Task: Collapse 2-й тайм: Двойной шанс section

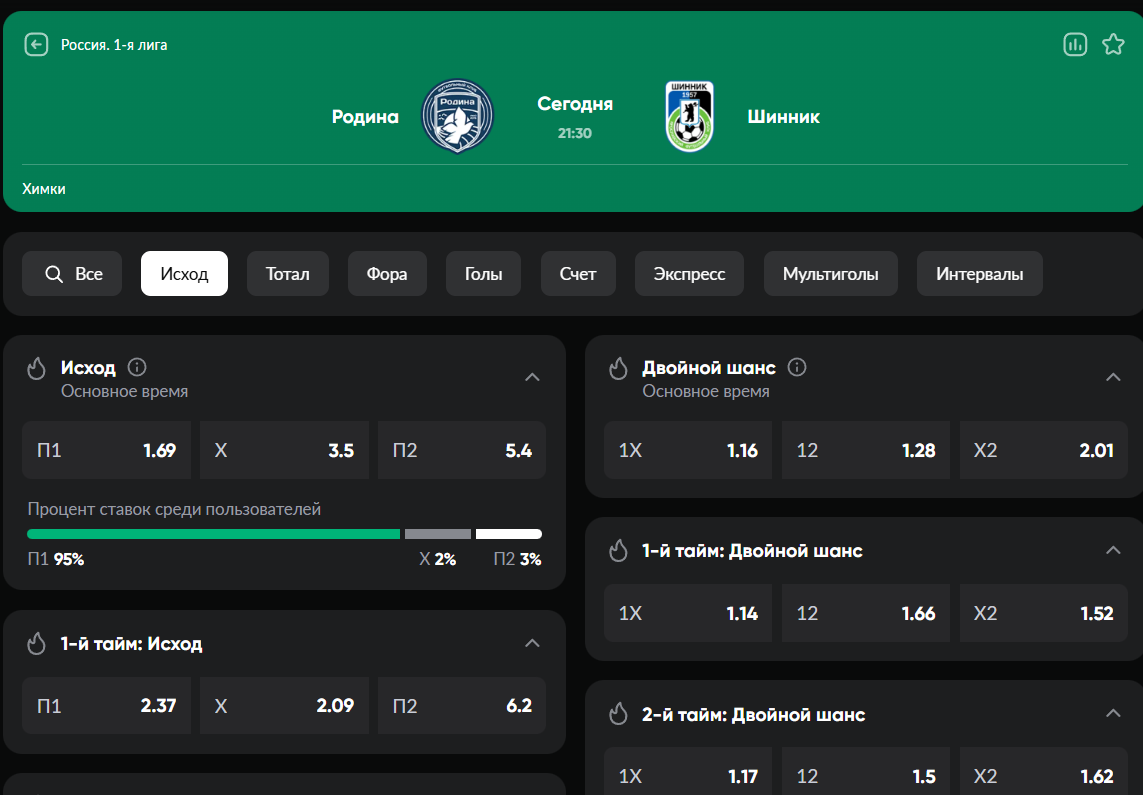Action: pyautogui.click(x=1113, y=714)
